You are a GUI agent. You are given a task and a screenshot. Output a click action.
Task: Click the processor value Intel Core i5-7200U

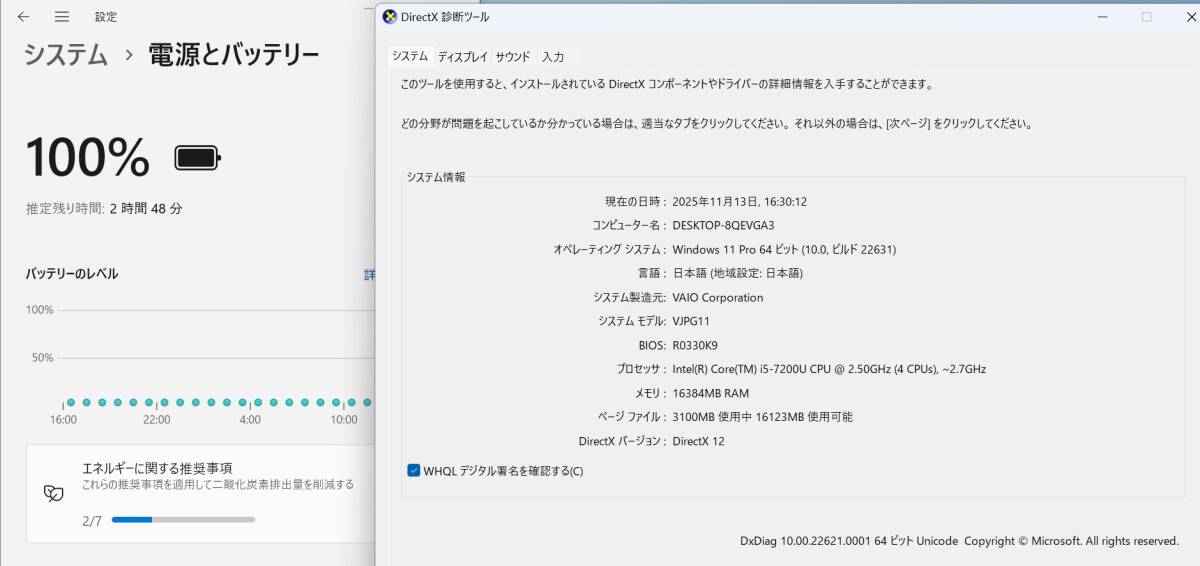829,369
